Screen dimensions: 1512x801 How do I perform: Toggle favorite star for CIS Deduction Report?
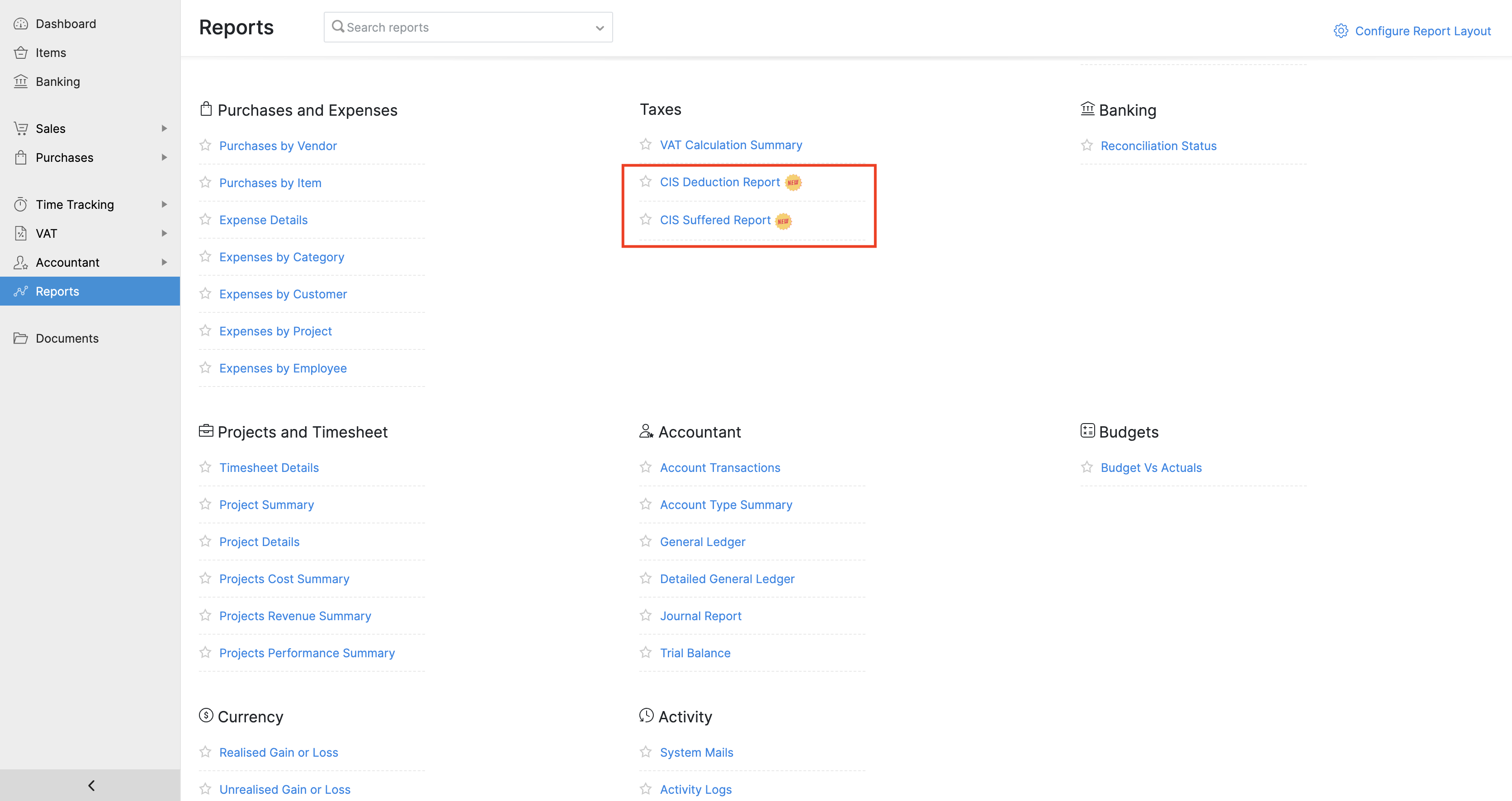pos(646,182)
